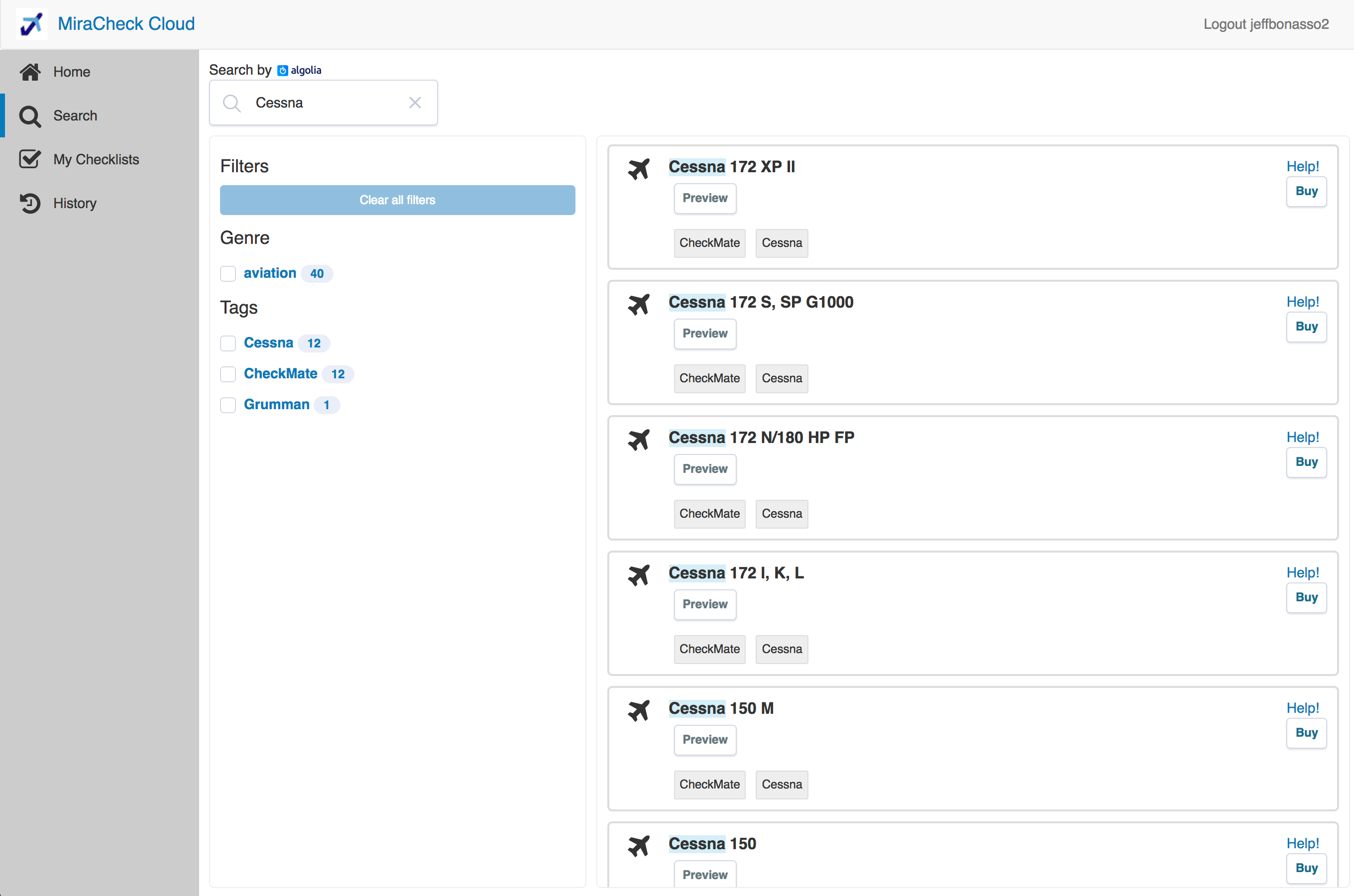This screenshot has width=1354, height=896.
Task: Open Help! for Cessna 172 XP II
Action: tap(1303, 166)
